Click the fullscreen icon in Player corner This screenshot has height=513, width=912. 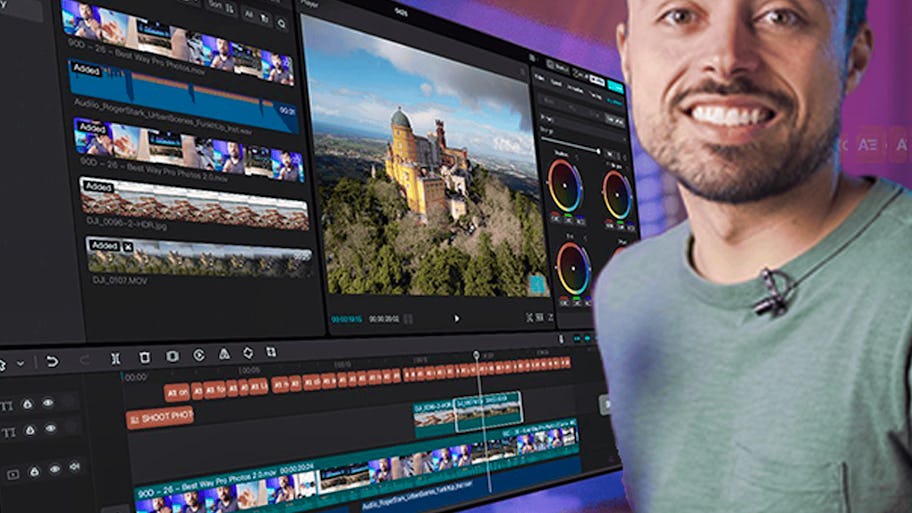point(550,318)
